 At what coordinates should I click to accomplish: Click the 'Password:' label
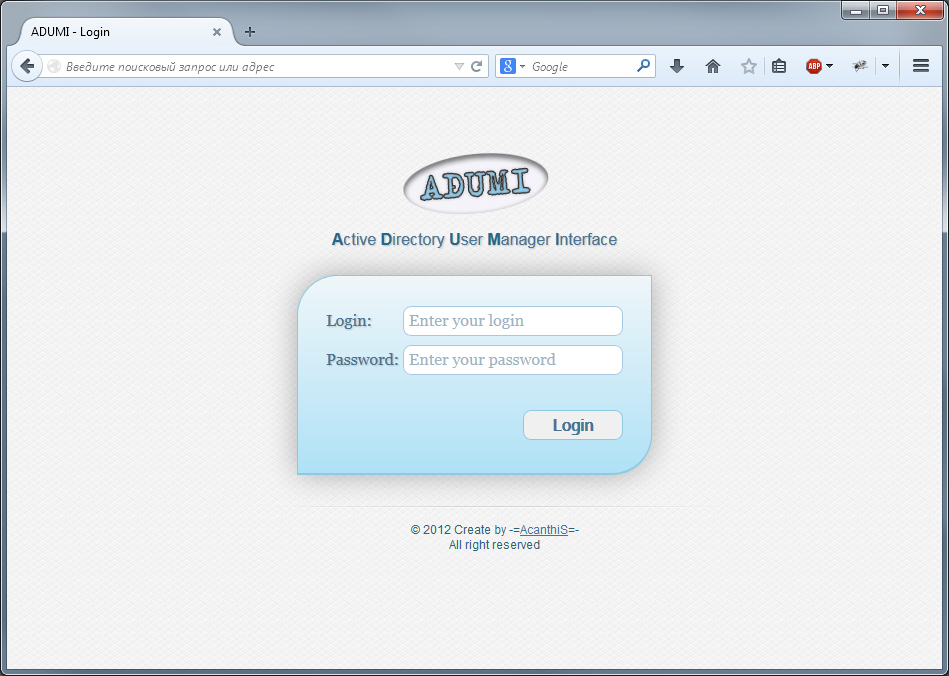pyautogui.click(x=362, y=359)
